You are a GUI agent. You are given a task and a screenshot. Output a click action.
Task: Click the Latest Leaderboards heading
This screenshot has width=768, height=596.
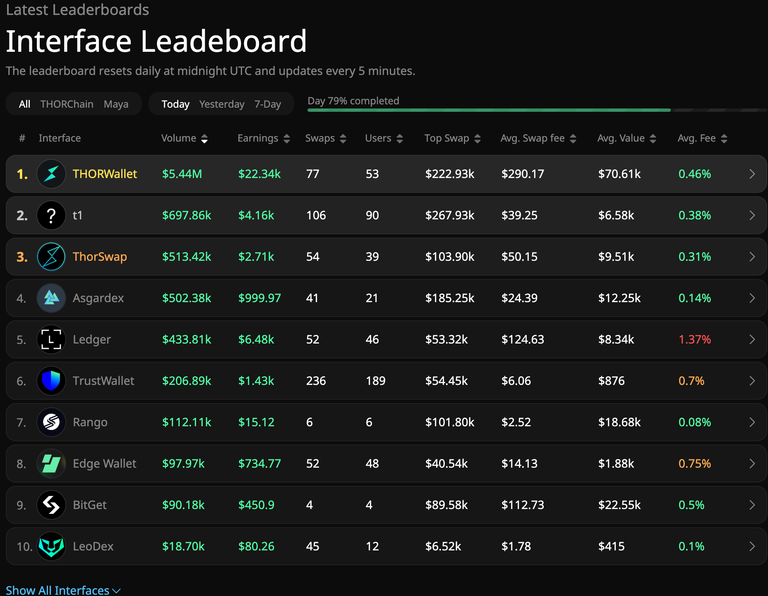pos(77,10)
